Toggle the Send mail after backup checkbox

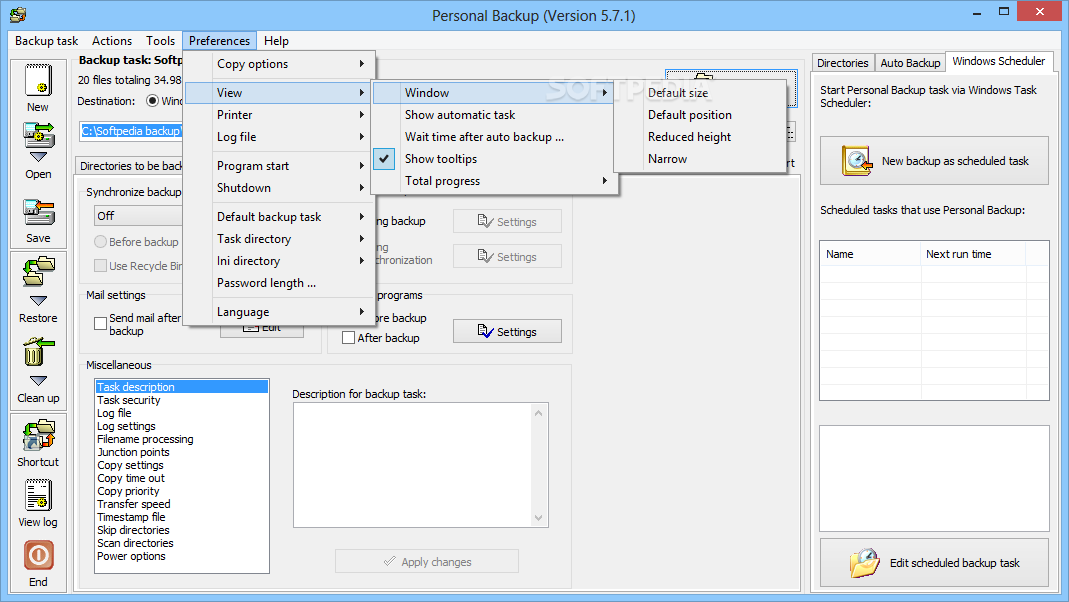coord(100,324)
